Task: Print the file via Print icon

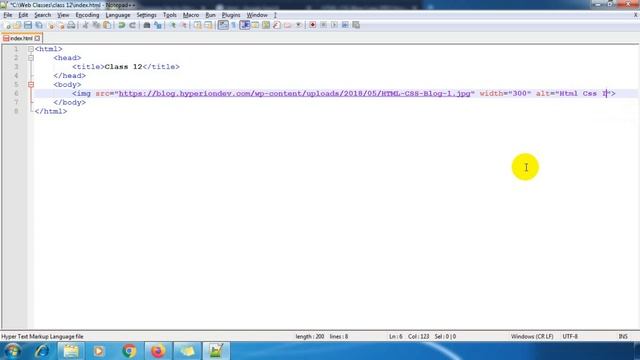Action: (71, 25)
